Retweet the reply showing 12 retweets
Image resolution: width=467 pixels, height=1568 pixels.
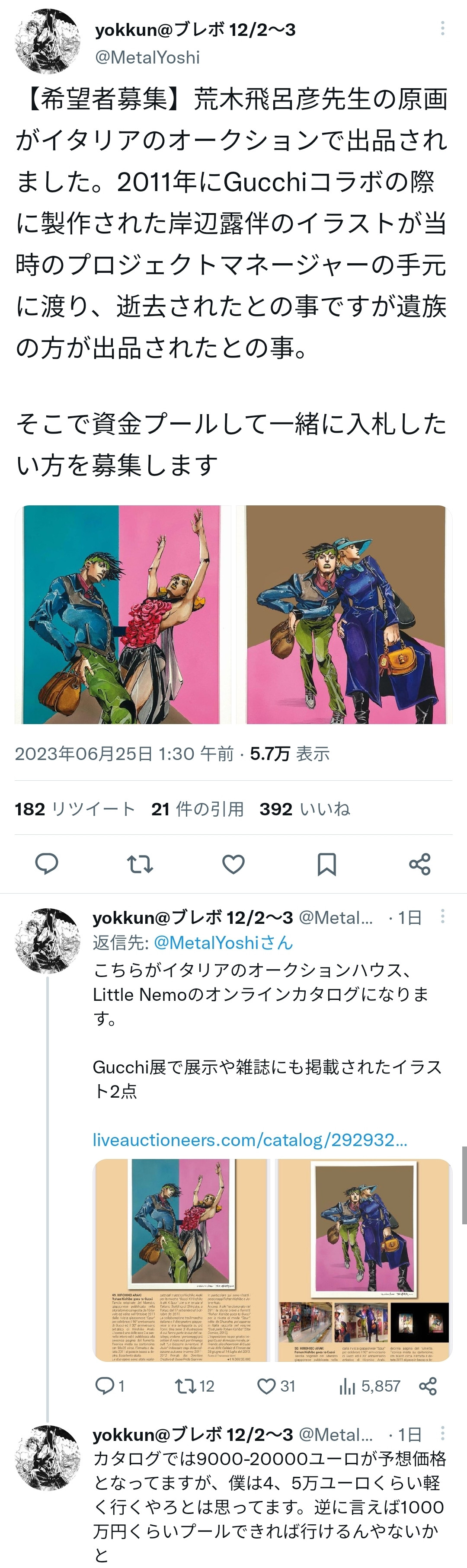194,1386
